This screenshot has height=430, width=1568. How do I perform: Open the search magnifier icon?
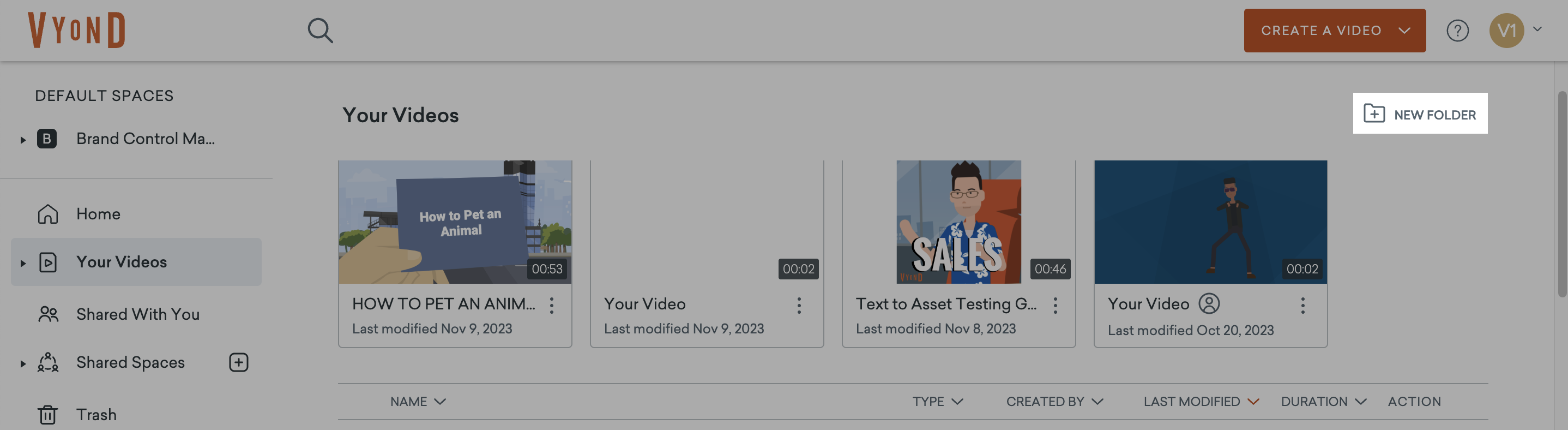pyautogui.click(x=320, y=30)
